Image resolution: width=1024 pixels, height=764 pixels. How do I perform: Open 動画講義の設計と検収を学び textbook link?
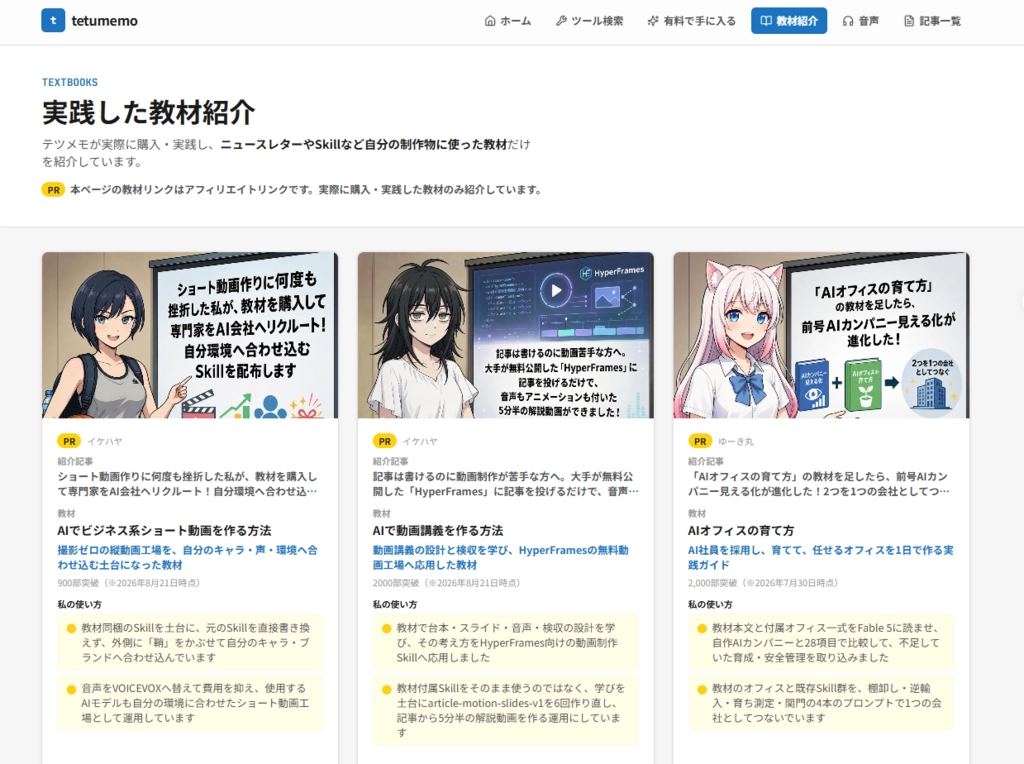pos(501,557)
